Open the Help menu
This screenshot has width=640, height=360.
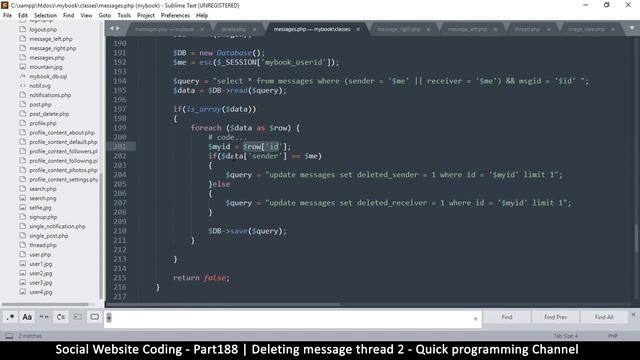pyautogui.click(x=202, y=16)
